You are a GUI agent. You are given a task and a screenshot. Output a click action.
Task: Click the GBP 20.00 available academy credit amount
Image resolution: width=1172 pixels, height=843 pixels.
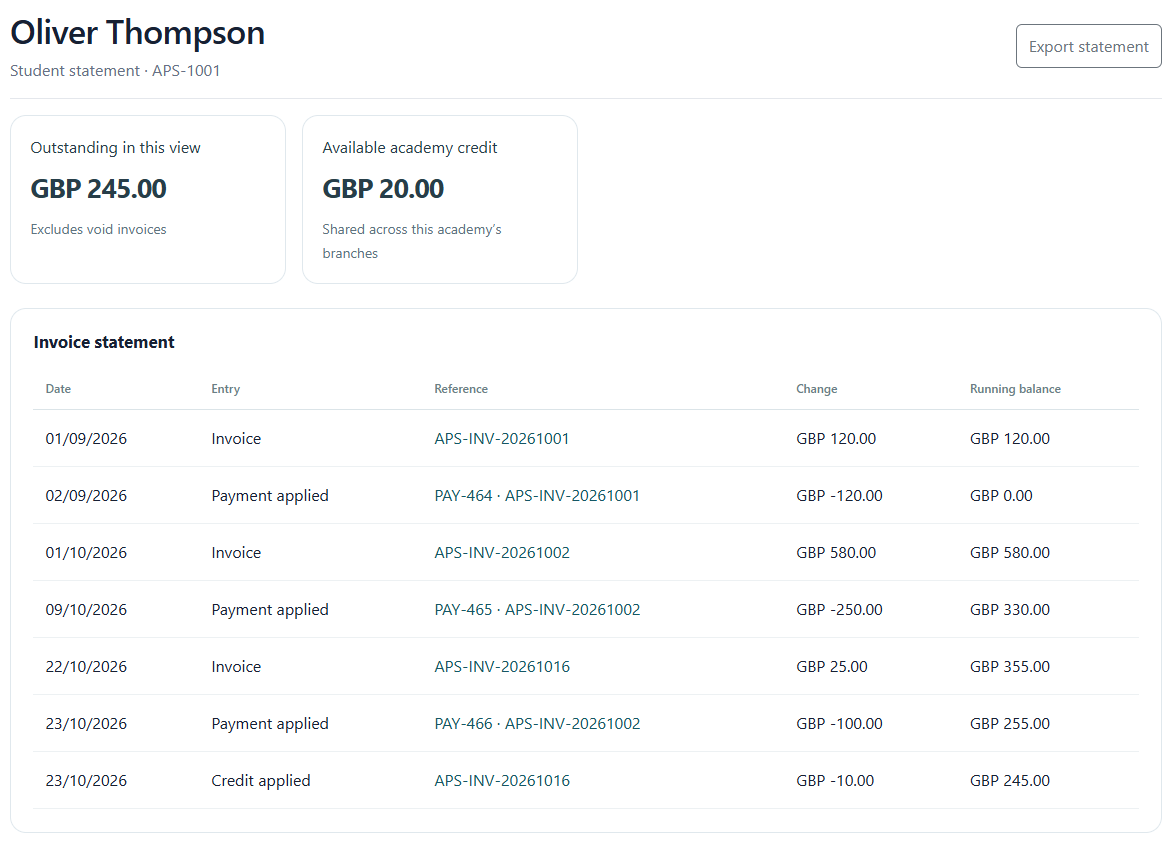coord(383,188)
